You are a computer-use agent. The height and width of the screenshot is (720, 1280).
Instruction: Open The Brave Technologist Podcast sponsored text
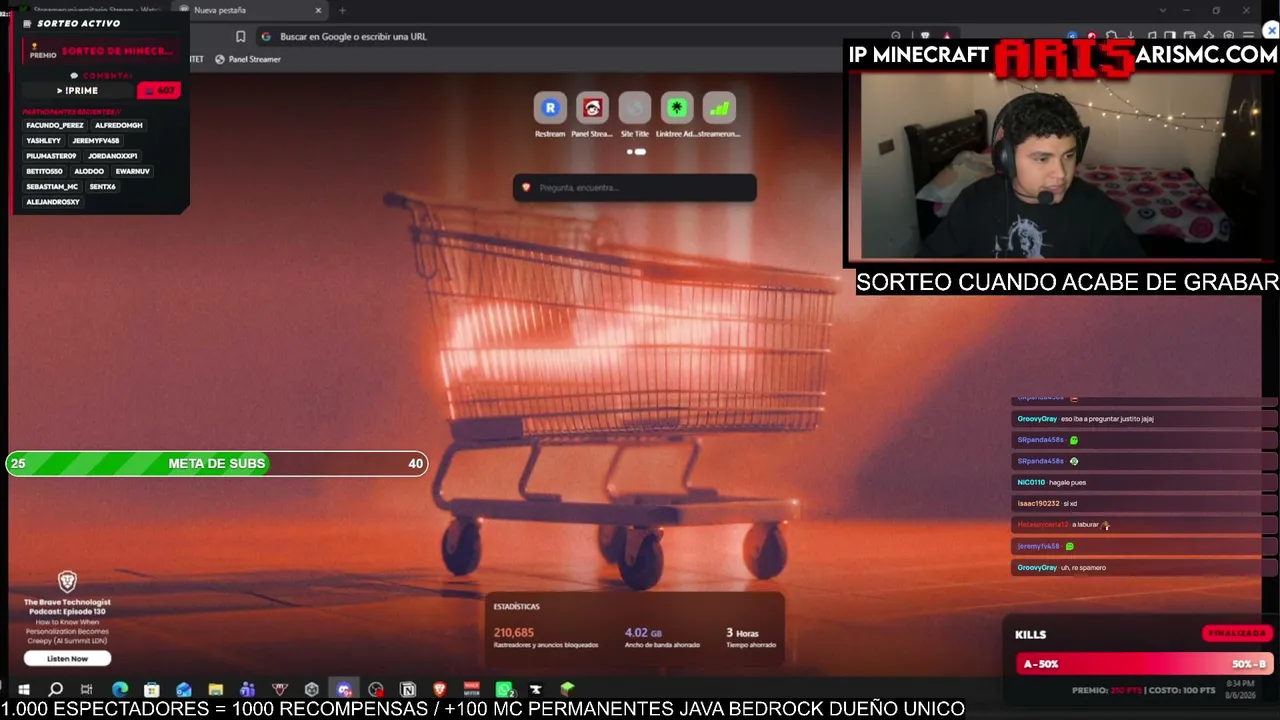[x=67, y=621]
